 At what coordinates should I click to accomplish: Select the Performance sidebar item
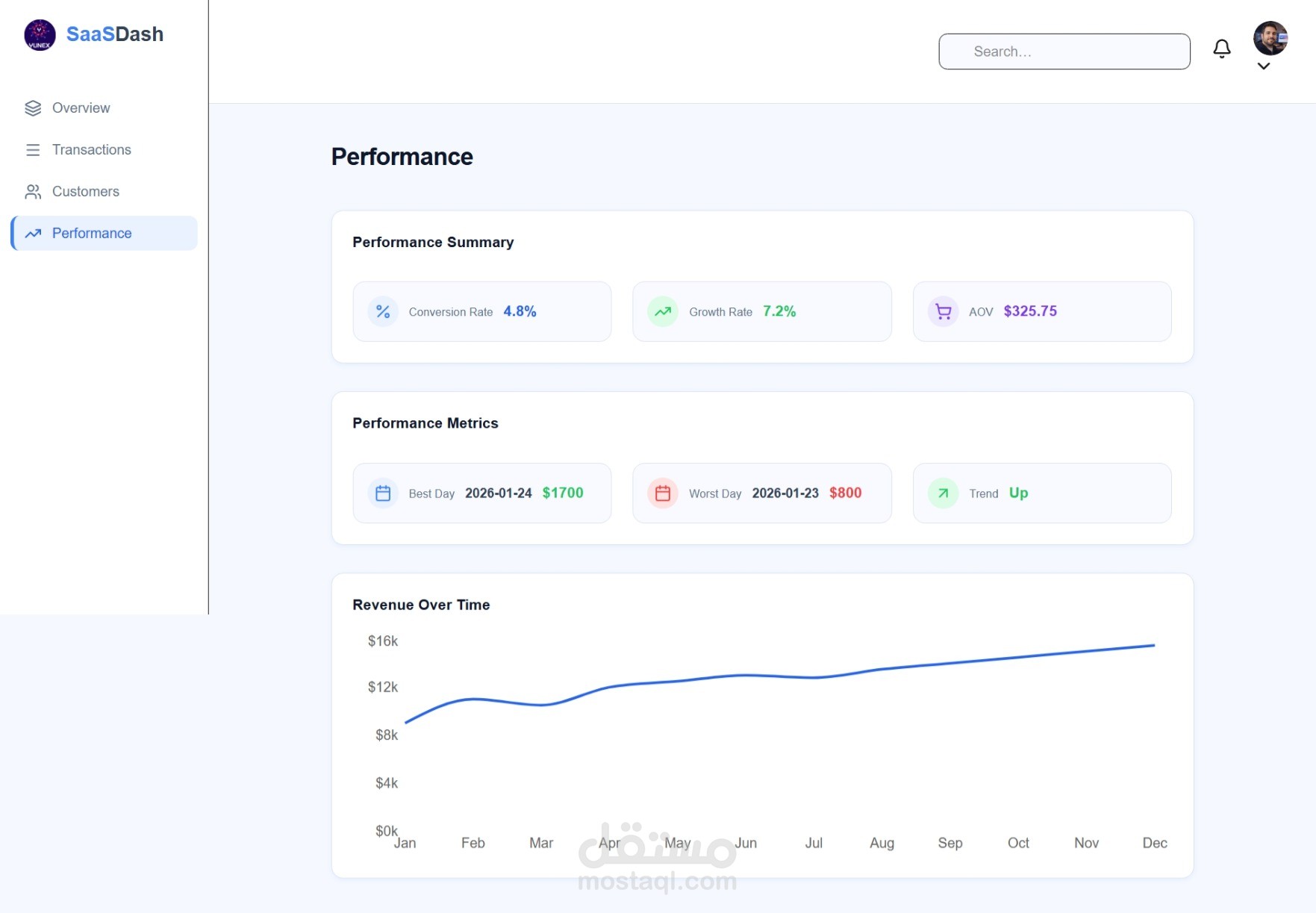coord(92,234)
